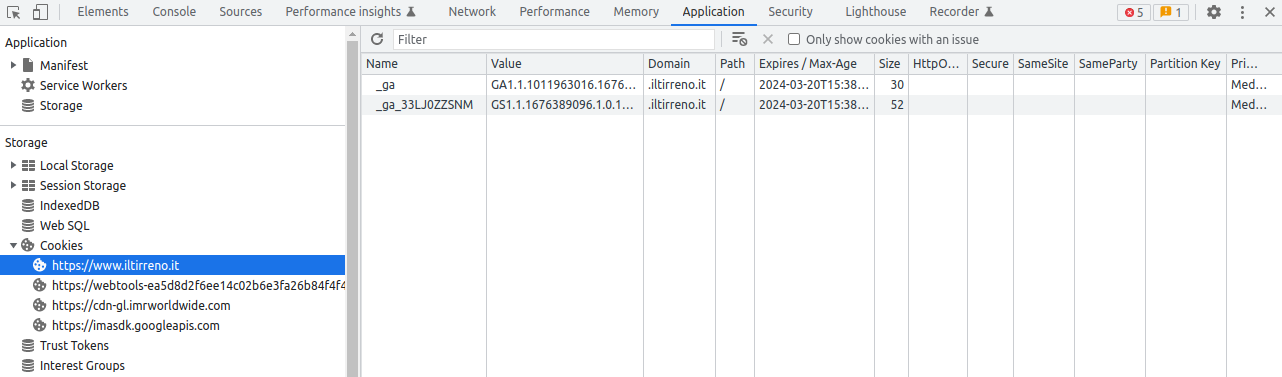The width and height of the screenshot is (1282, 377).
Task: Click the inspect element picker icon
Action: pyautogui.click(x=14, y=12)
